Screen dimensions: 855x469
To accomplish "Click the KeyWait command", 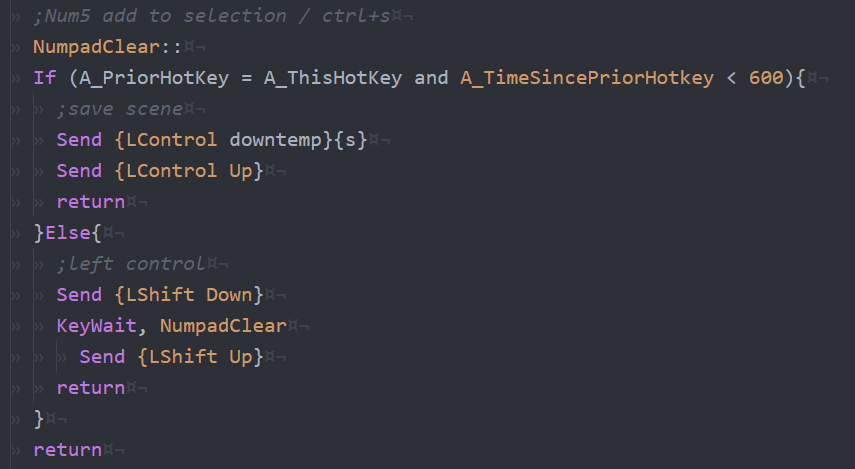I will [x=97, y=326].
